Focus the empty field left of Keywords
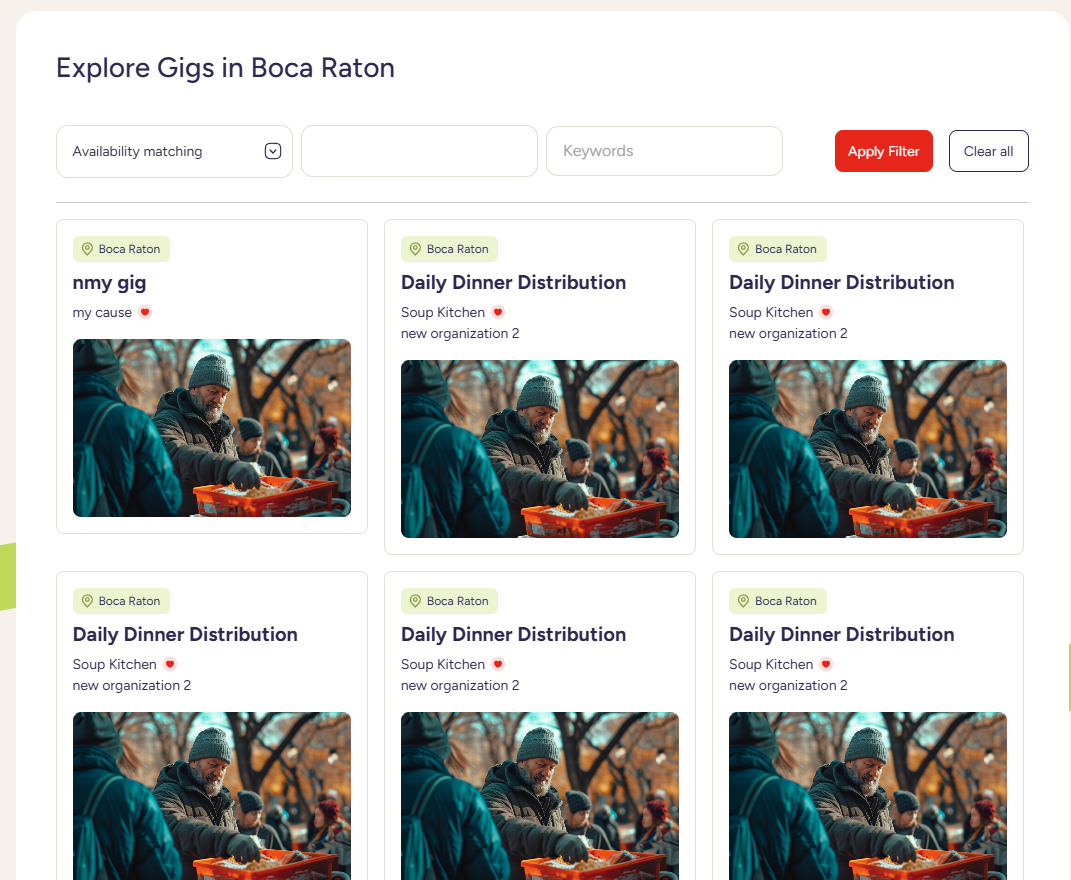This screenshot has width=1071, height=880. click(x=419, y=151)
